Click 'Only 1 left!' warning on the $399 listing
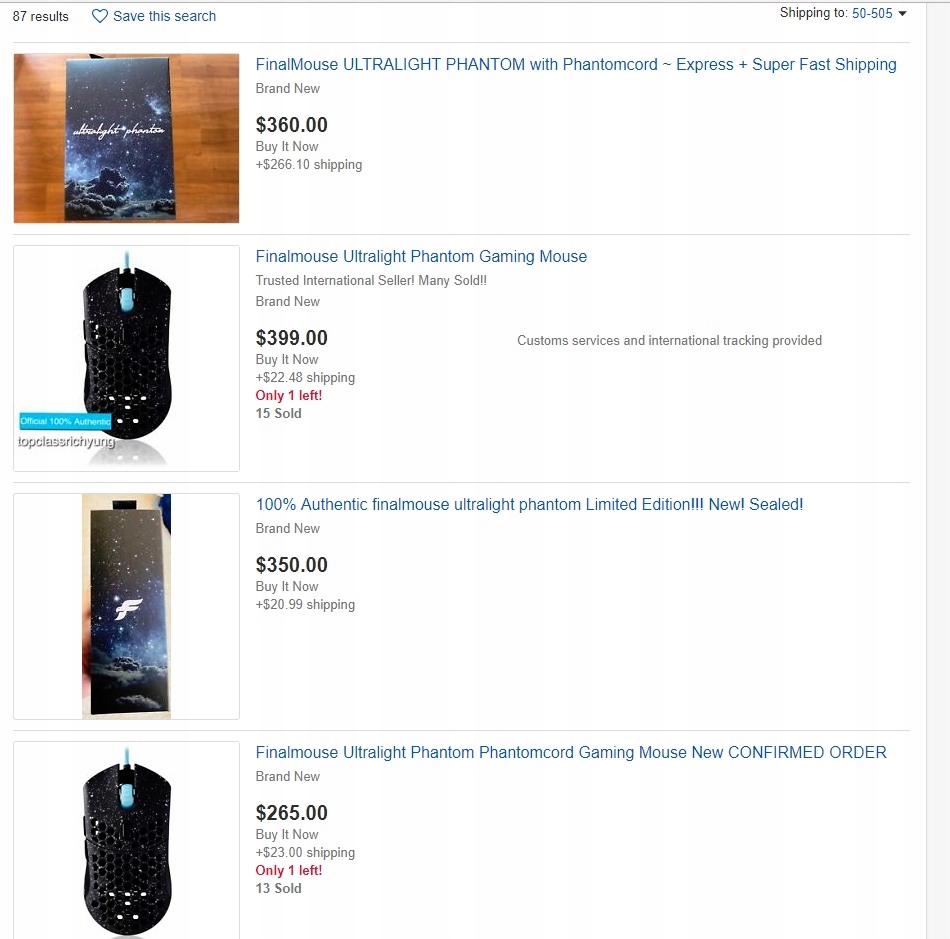The height and width of the screenshot is (939, 950). click(288, 395)
